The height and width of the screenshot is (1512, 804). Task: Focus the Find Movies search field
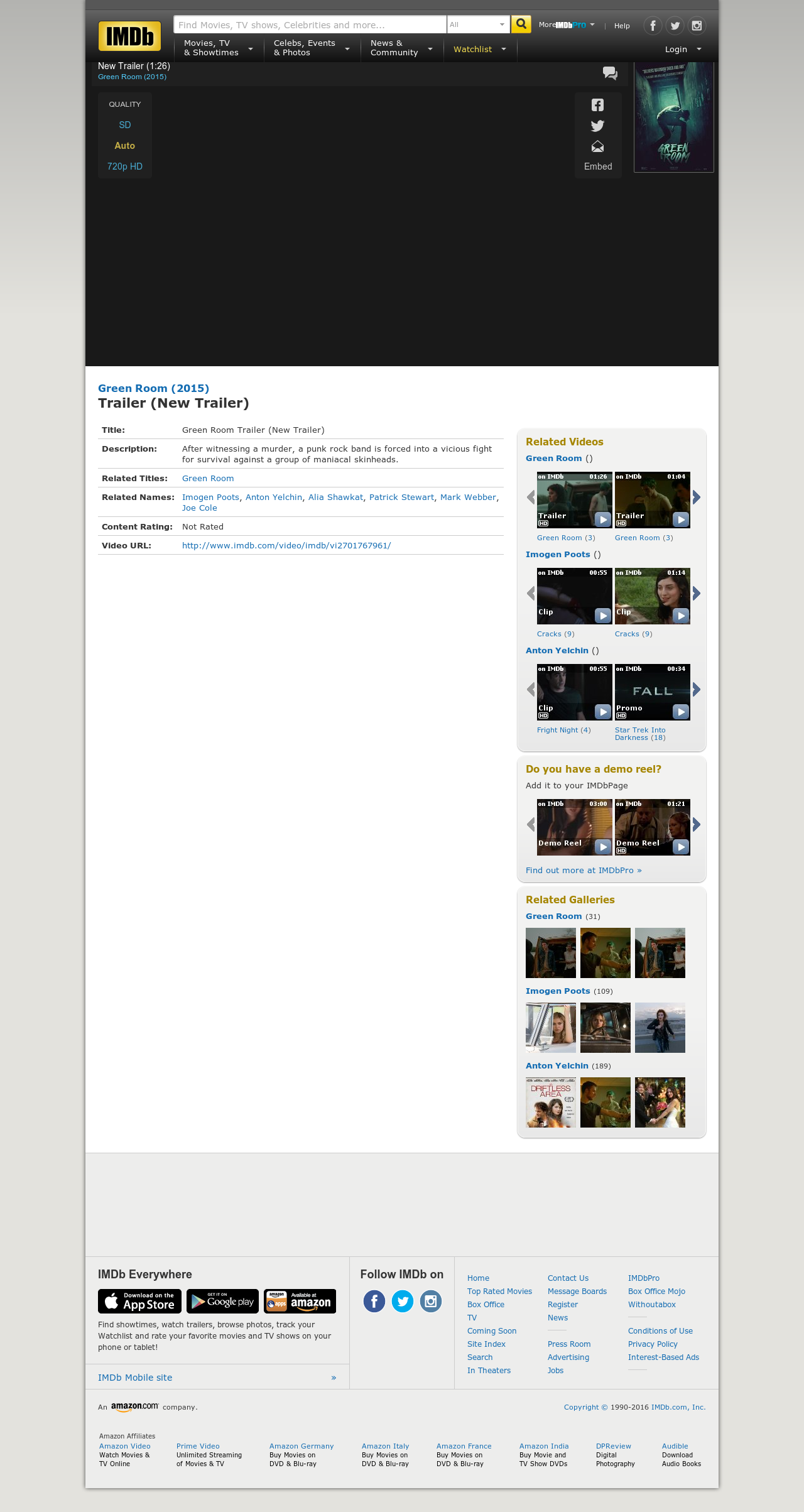point(310,24)
